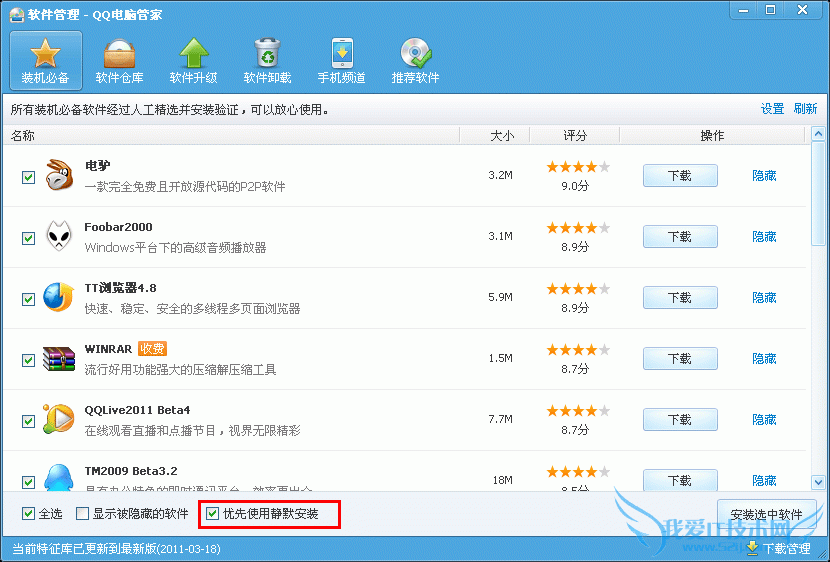The width and height of the screenshot is (830, 562).
Task: Click the TT浏览器4.8 star rating
Action: click(578, 288)
